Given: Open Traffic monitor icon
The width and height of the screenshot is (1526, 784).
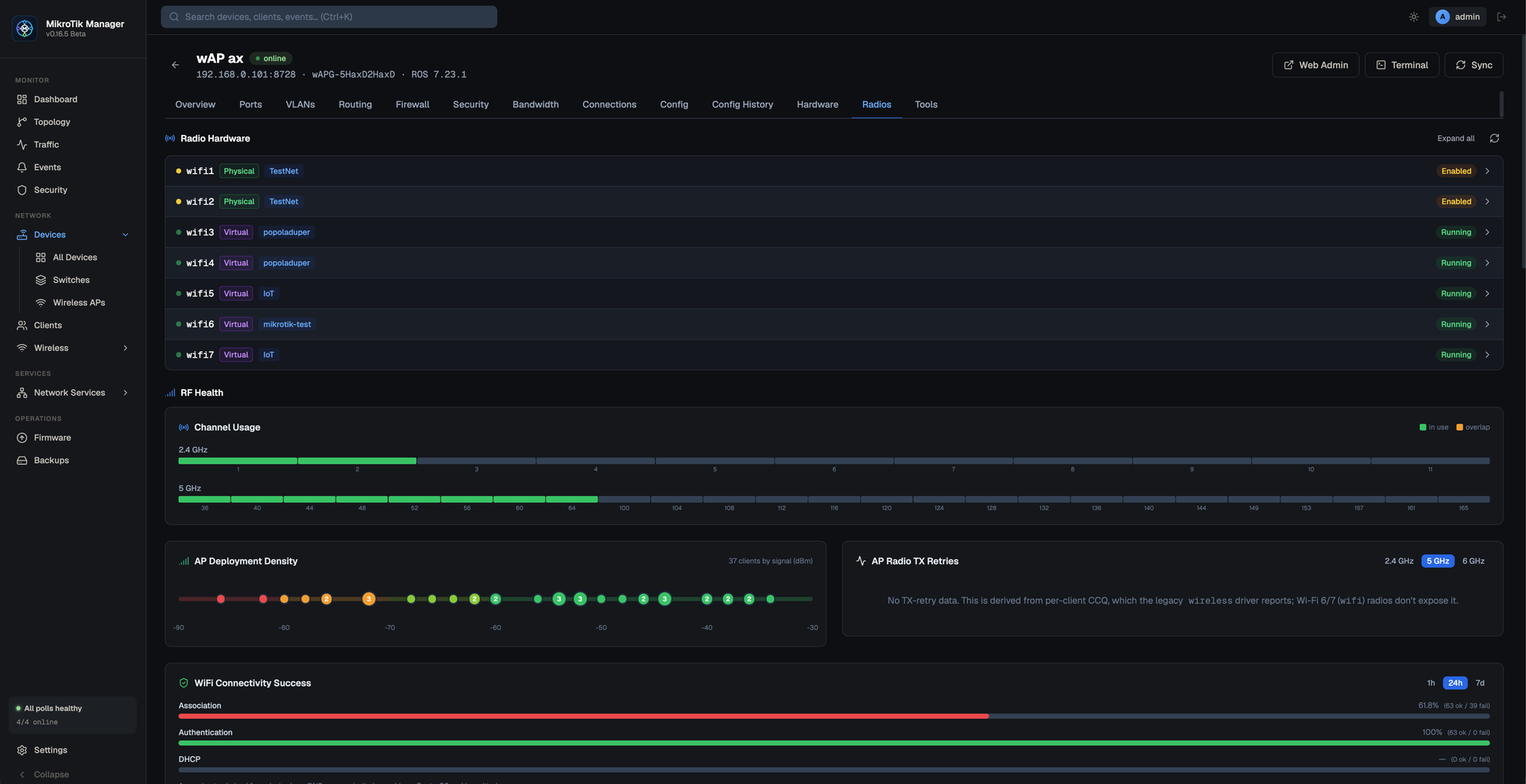Looking at the screenshot, I should pyautogui.click(x=21, y=145).
